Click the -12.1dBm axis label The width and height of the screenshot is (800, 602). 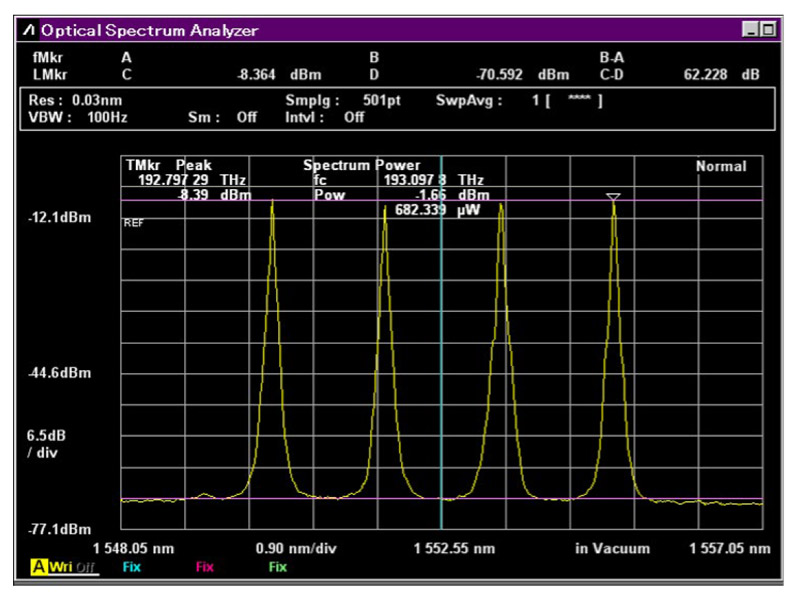60,218
